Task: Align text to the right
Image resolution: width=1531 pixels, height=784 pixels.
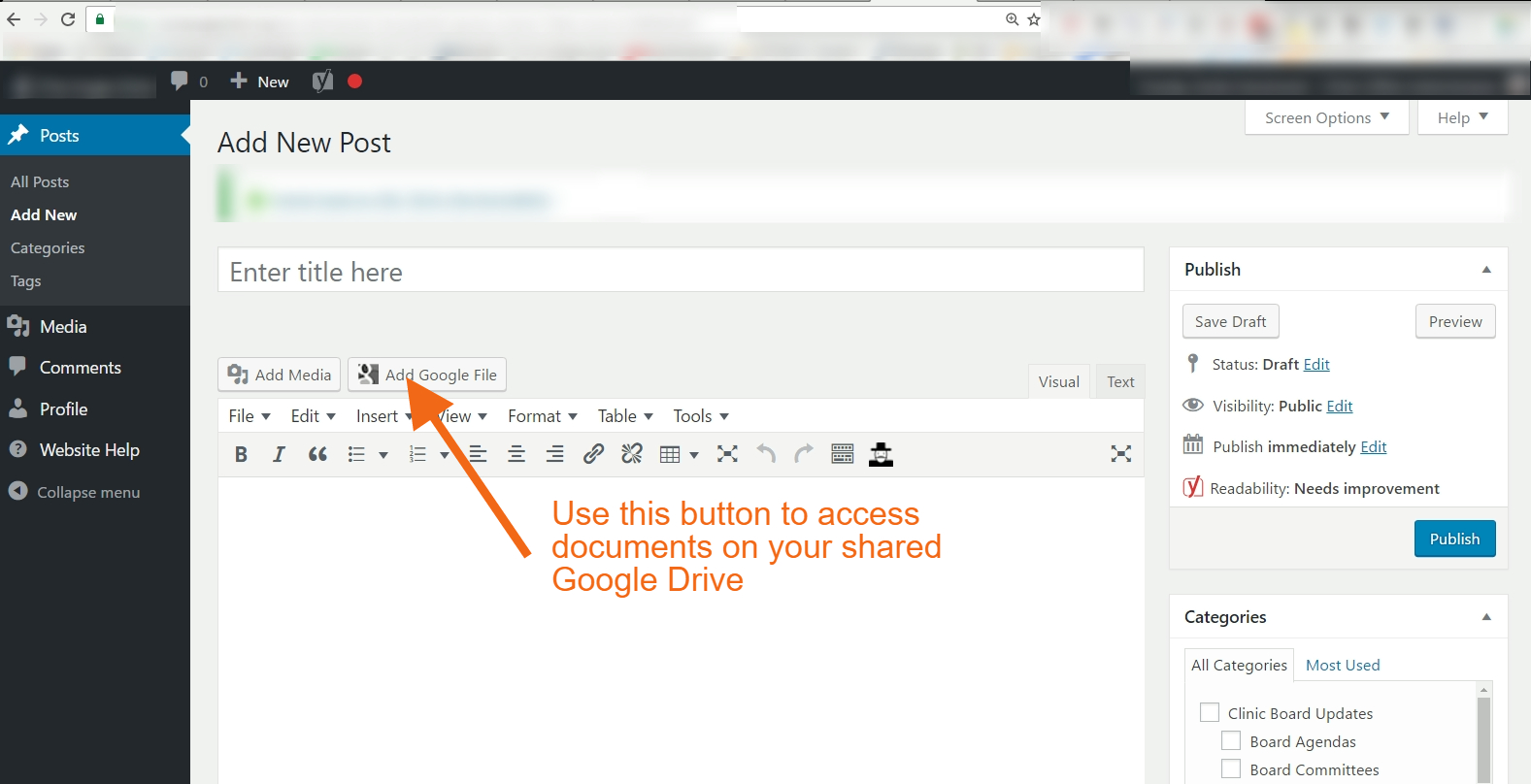Action: [554, 454]
